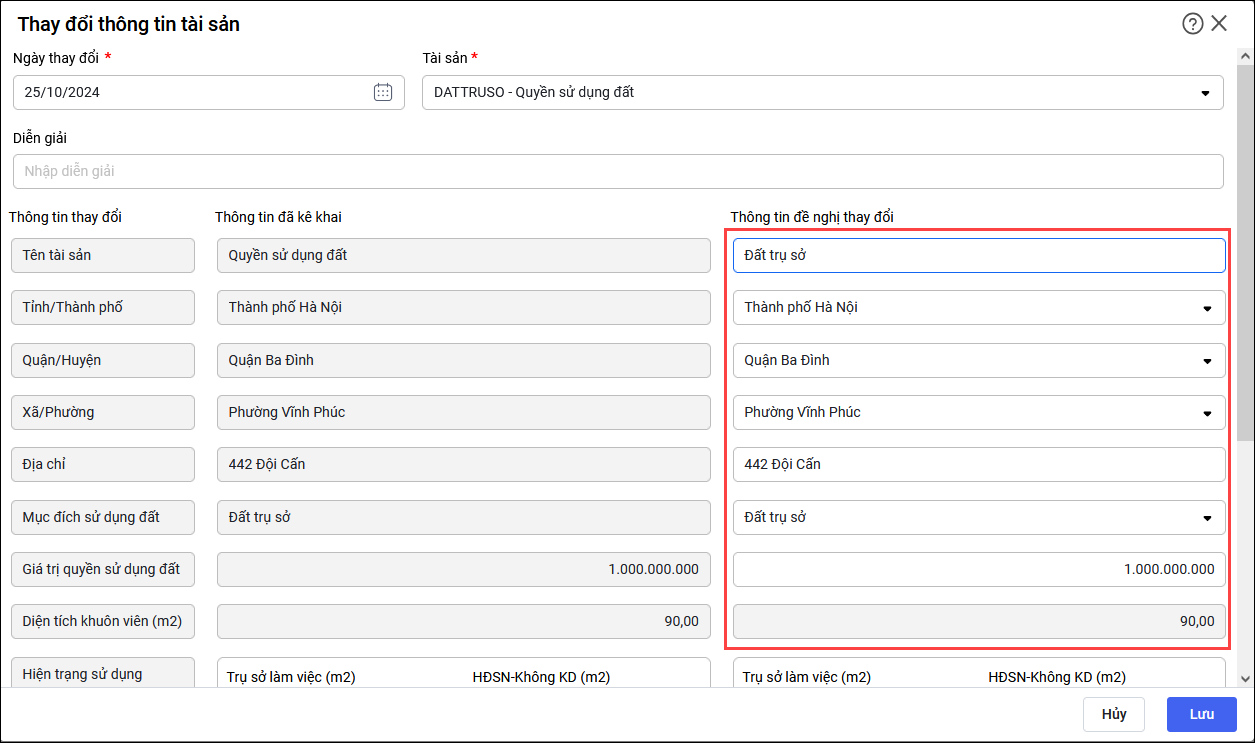Open the Phường Vĩnh Phúc dropdown

tap(1207, 413)
